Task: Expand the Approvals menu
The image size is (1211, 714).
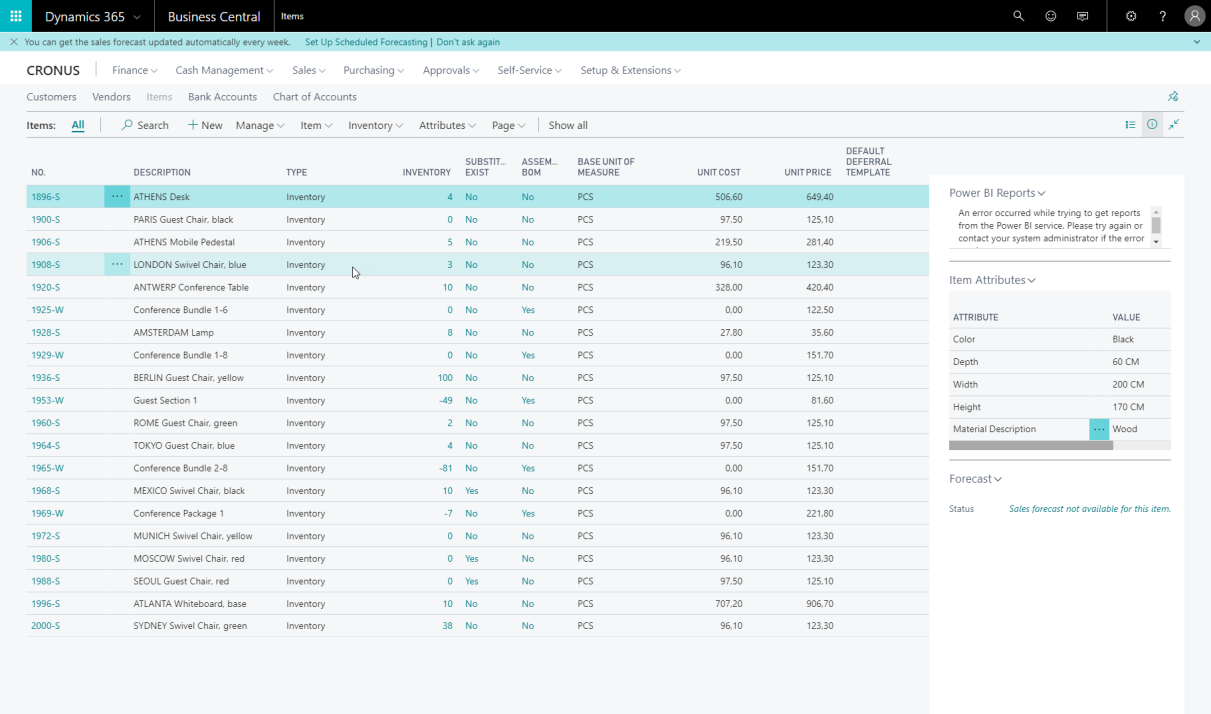Action: coord(451,70)
